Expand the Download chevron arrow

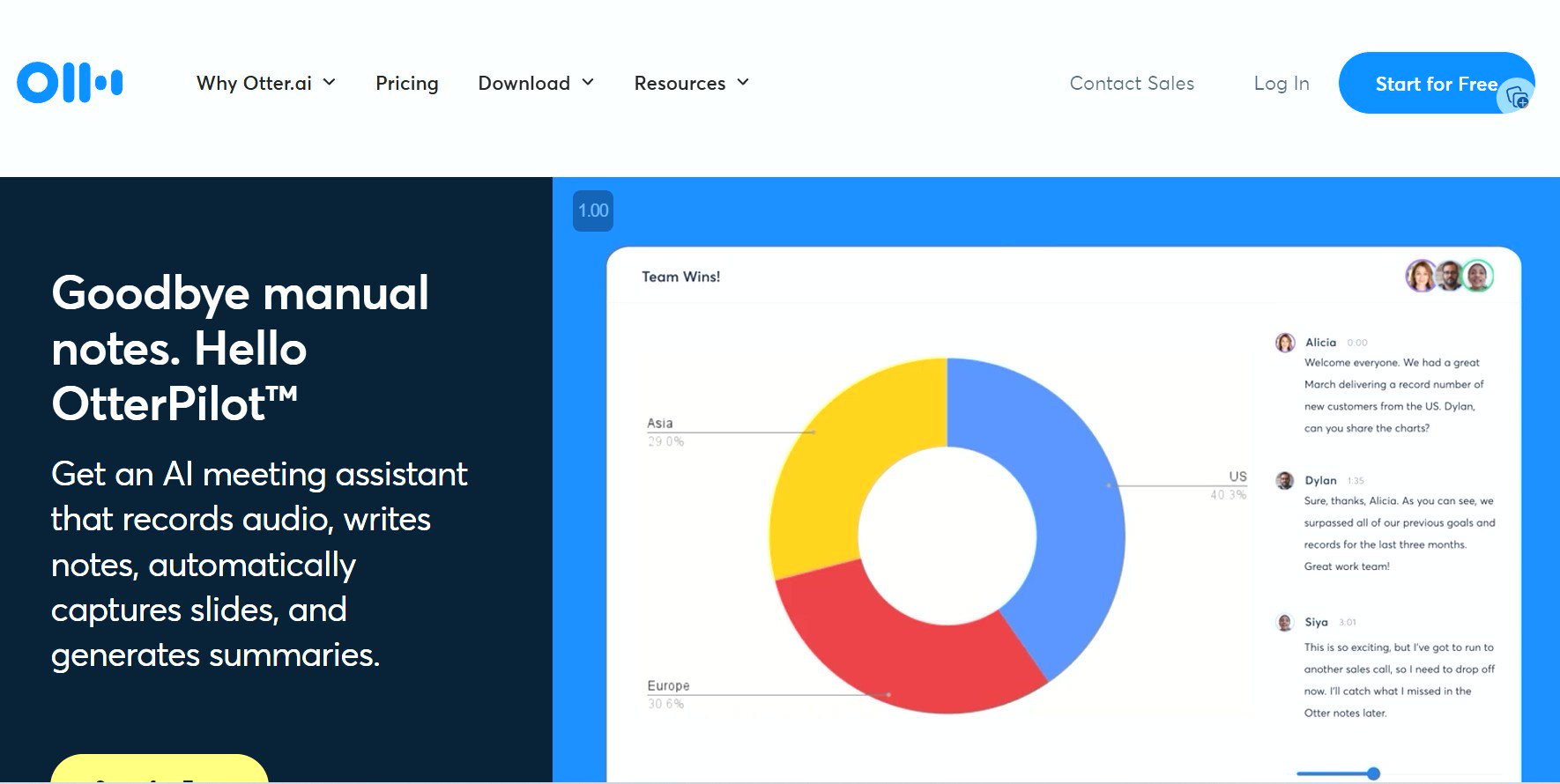(588, 82)
